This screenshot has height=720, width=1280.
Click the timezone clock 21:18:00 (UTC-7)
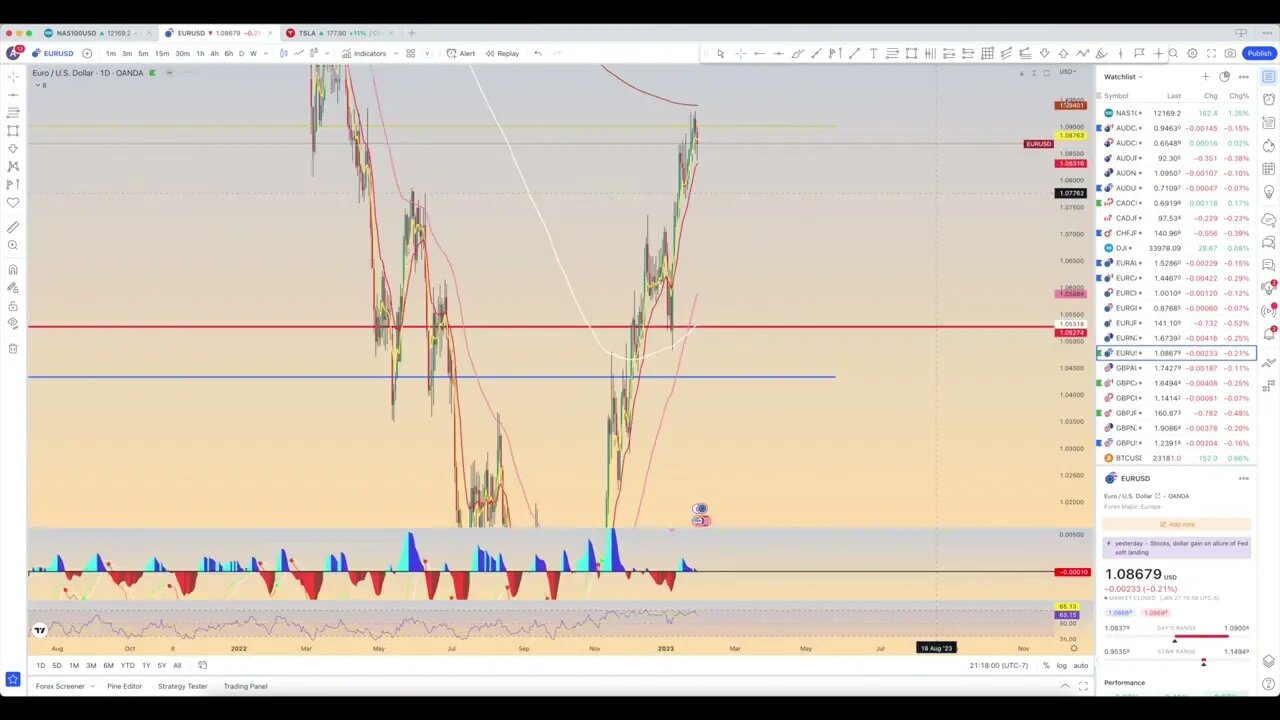(998, 665)
